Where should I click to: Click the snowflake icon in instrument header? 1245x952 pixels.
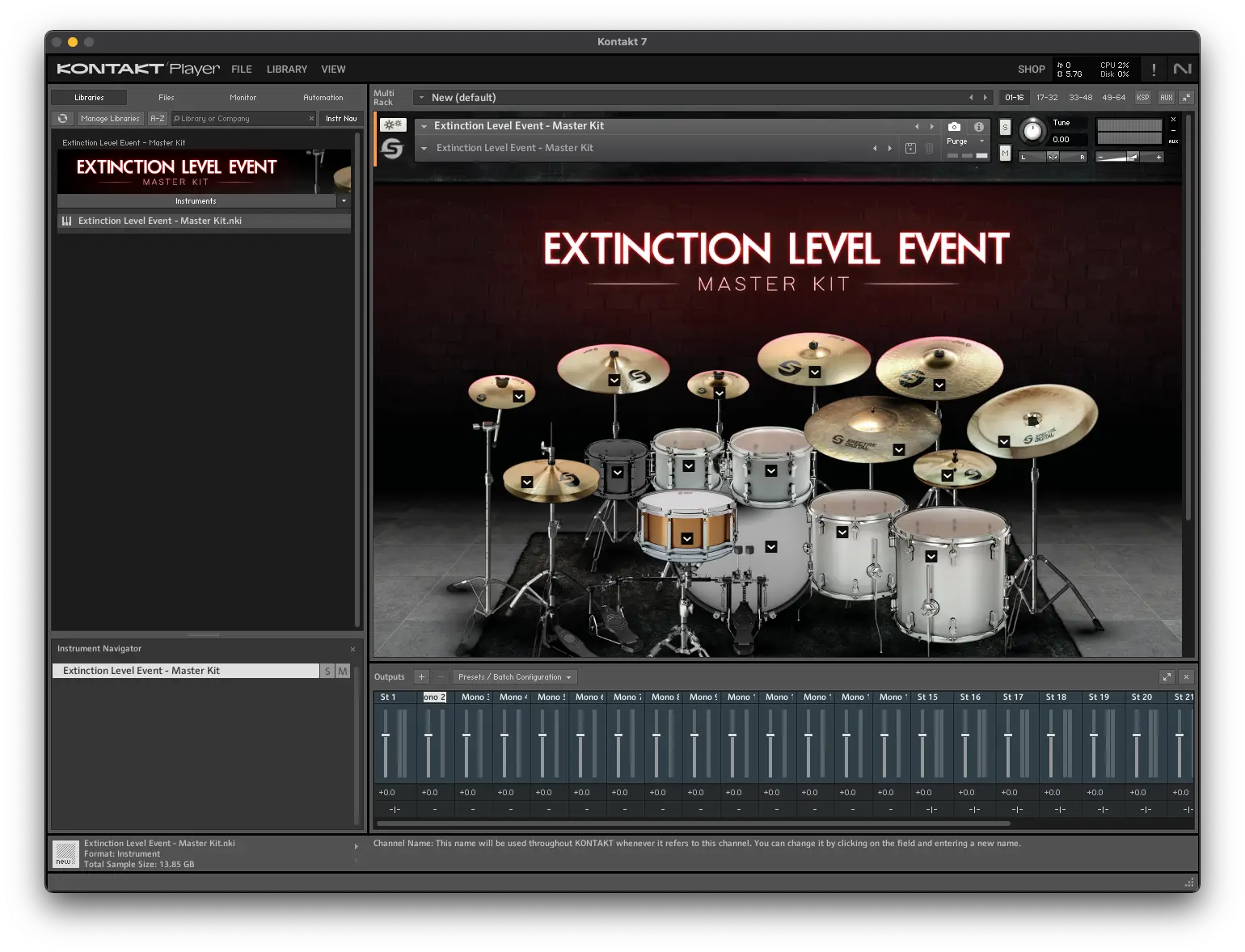pos(393,125)
